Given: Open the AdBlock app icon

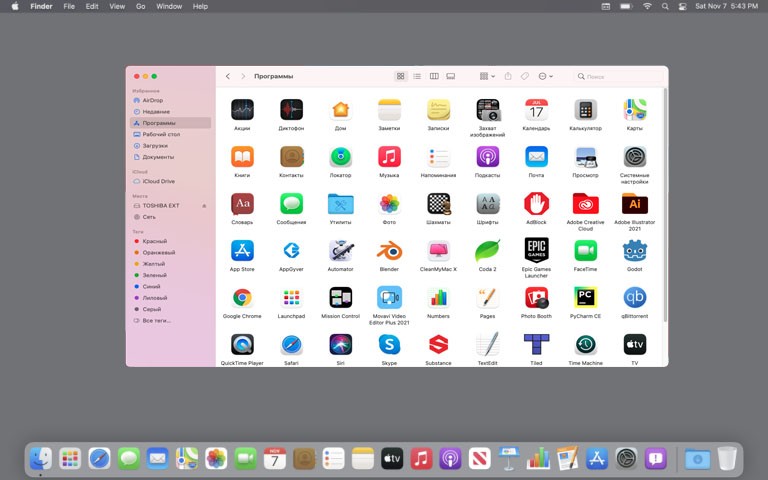Looking at the screenshot, I should click(x=536, y=204).
